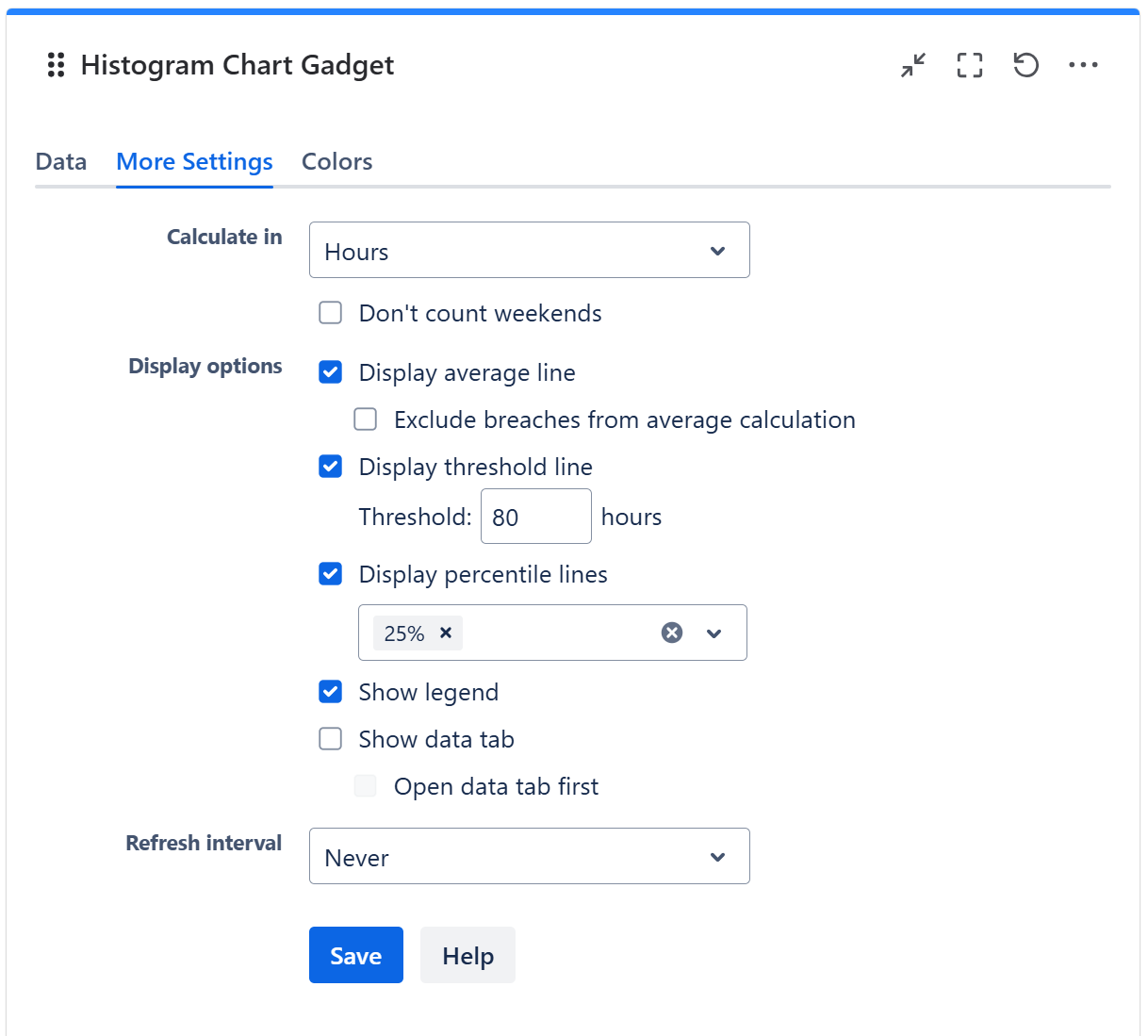
Task: Turn on Show data tab checkbox
Action: [x=331, y=739]
